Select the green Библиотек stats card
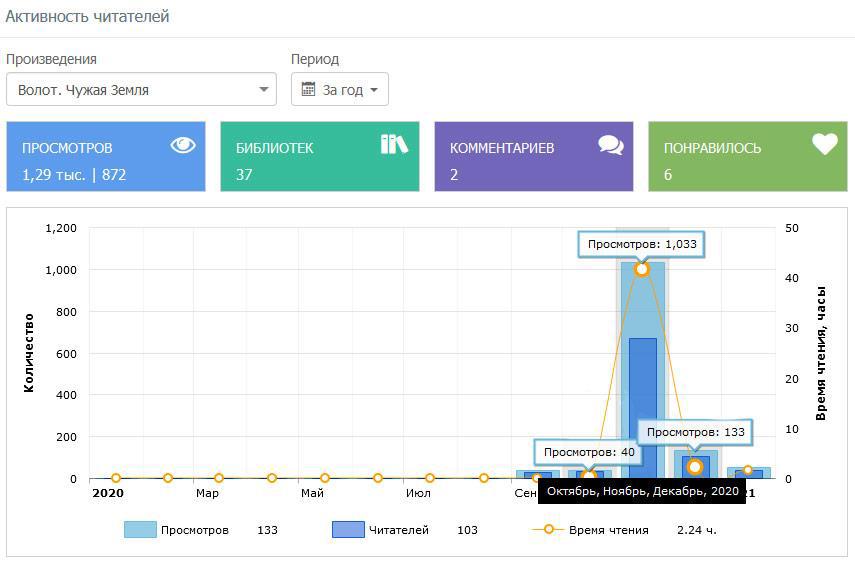855x563 pixels. tap(320, 157)
